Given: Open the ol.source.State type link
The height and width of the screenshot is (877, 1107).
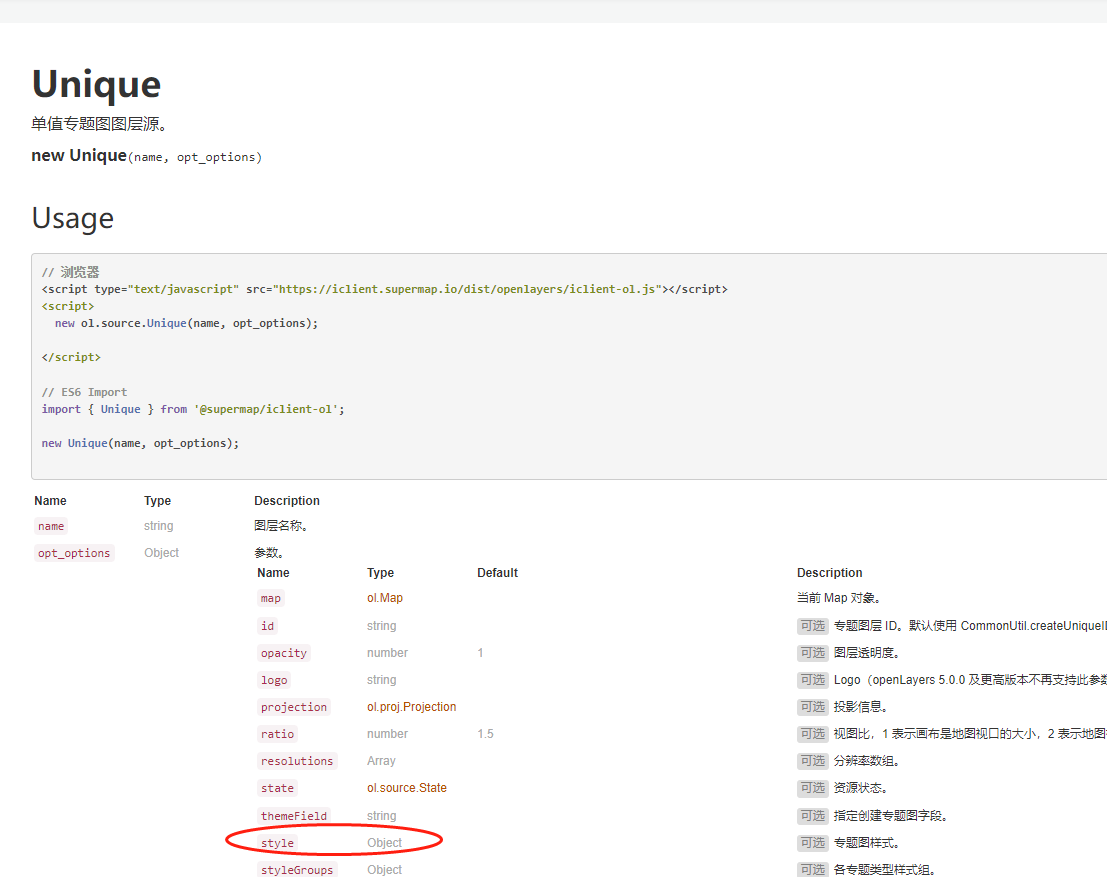Looking at the screenshot, I should tap(407, 788).
